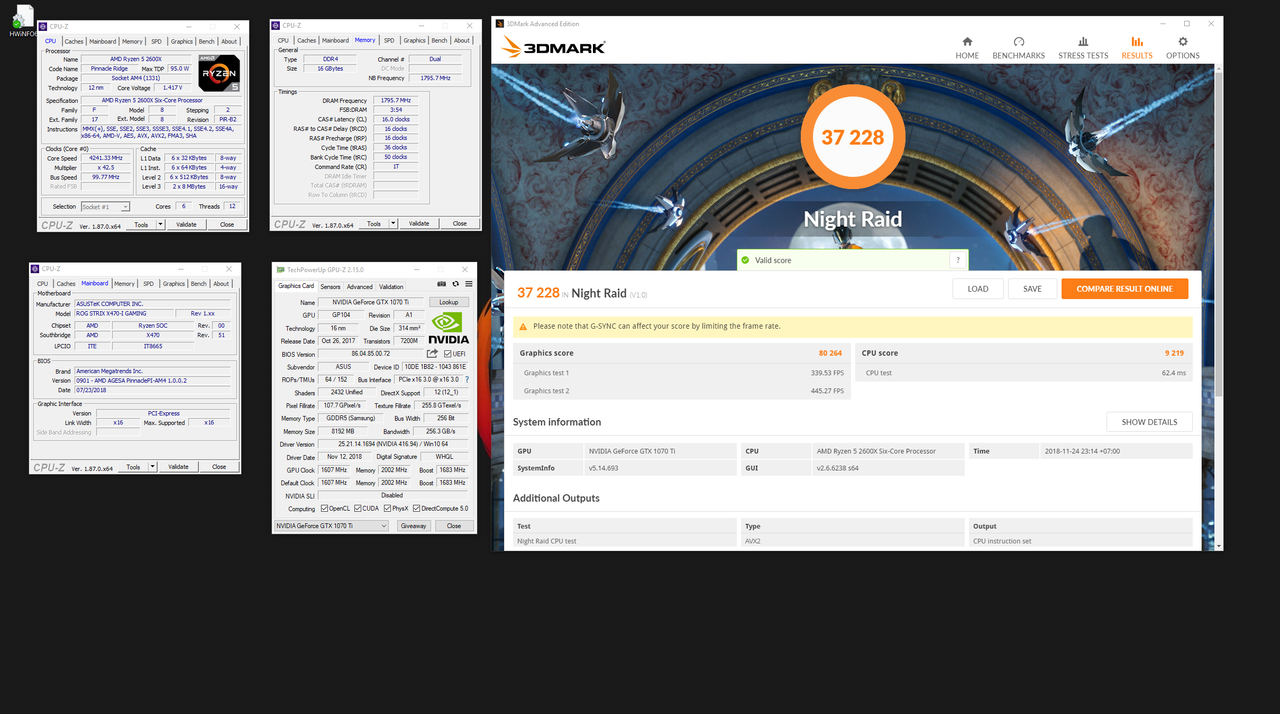1280x714 pixels.
Task: Click the Core Speed value 4241.33 MHz
Action: (104, 158)
